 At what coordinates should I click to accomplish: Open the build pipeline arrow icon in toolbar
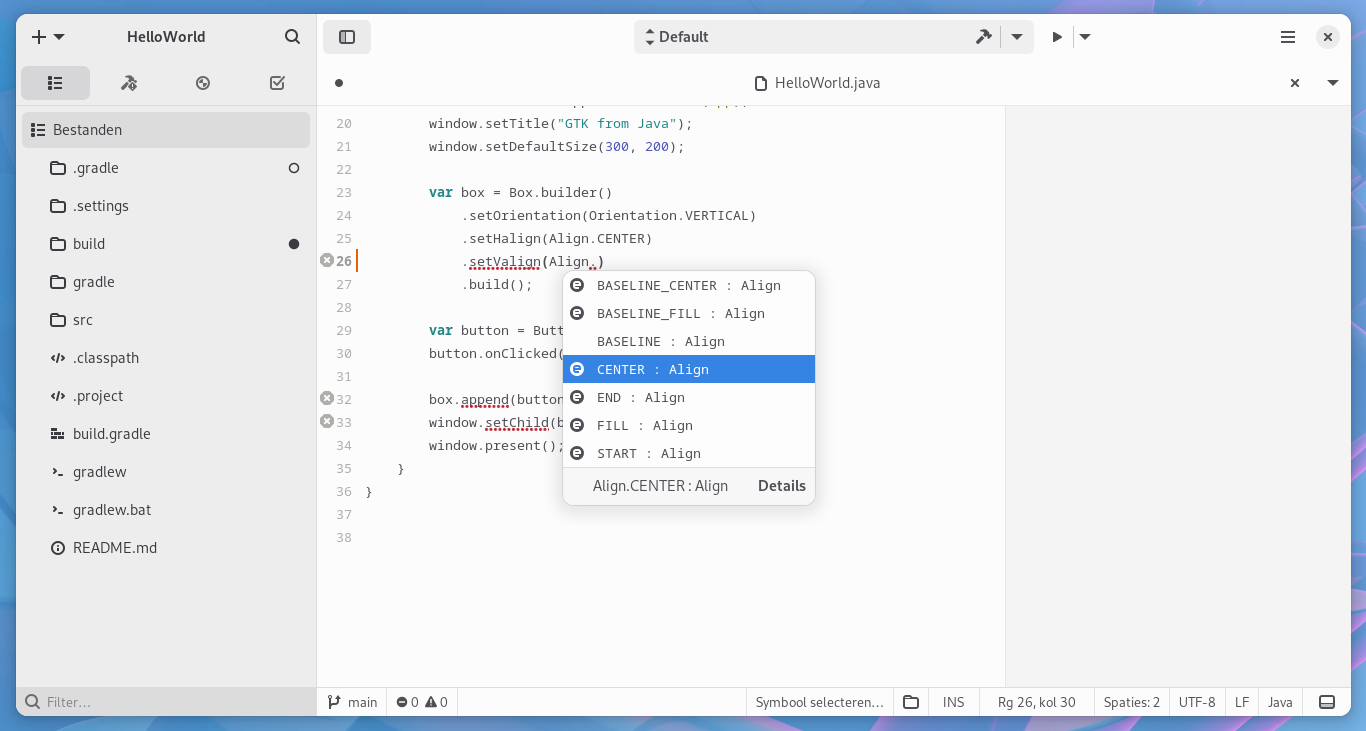tap(983, 36)
